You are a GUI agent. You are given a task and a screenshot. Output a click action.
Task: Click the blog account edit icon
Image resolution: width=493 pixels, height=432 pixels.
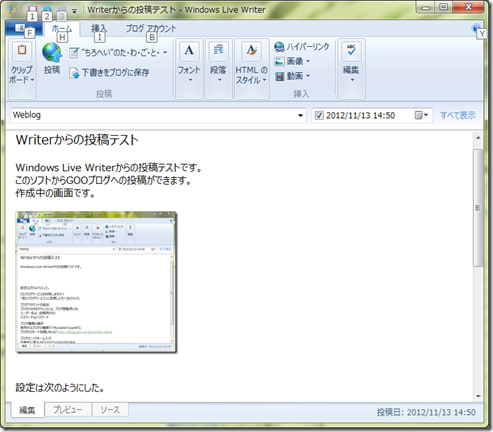pos(74,53)
